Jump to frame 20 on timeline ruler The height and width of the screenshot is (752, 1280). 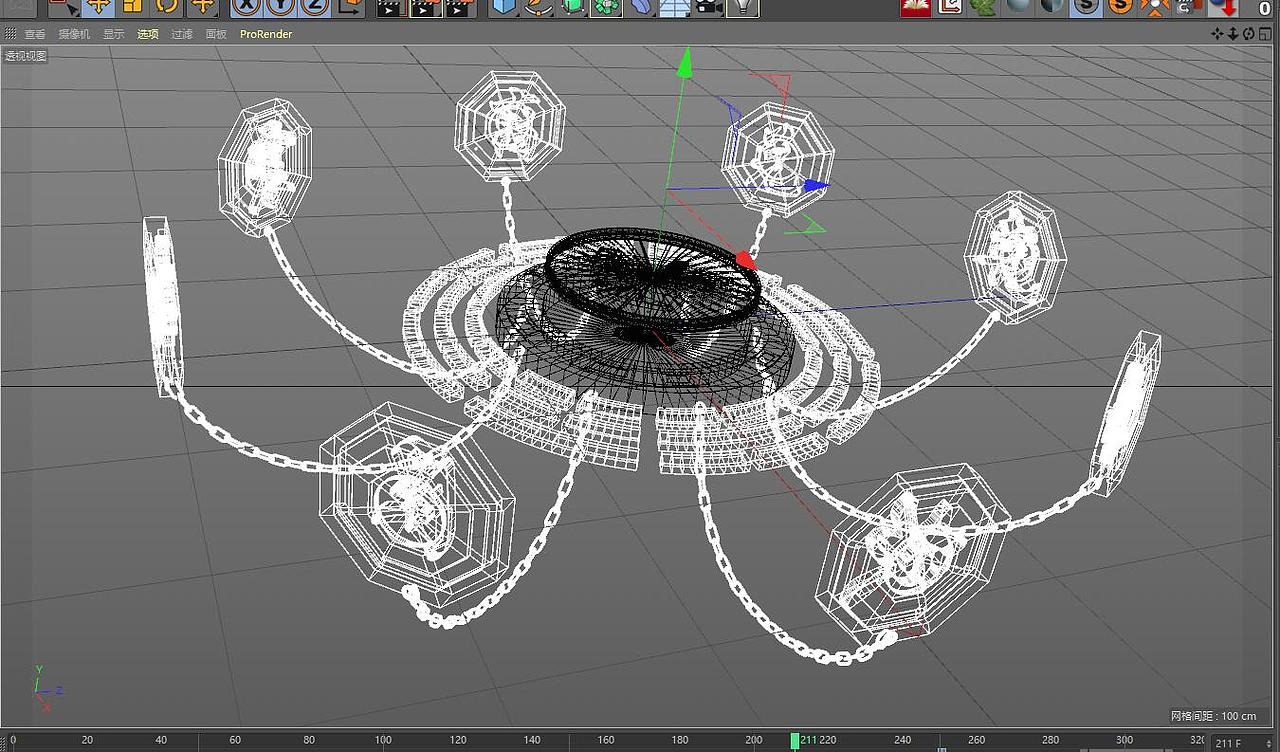tap(87, 740)
